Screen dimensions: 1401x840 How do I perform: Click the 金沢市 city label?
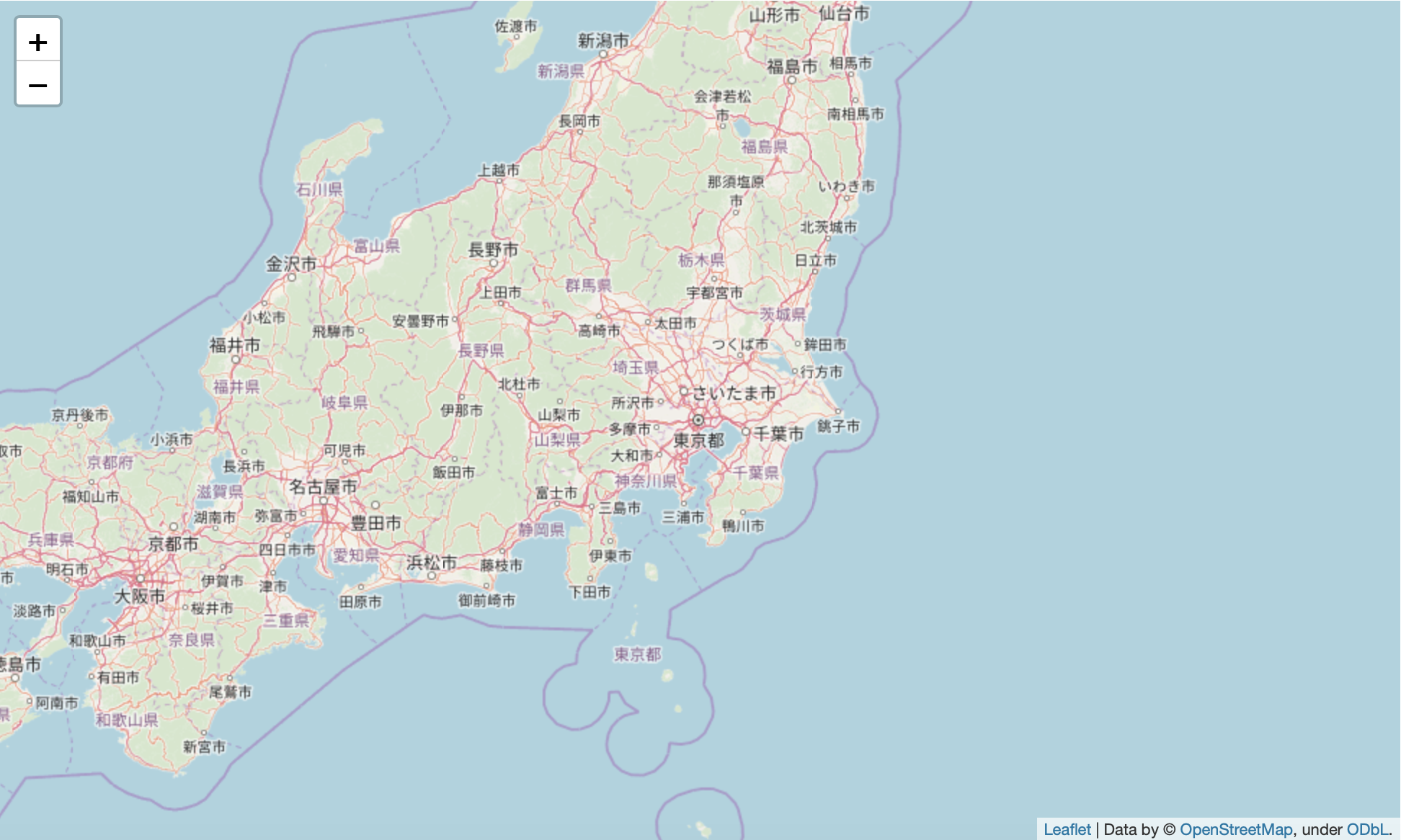(291, 264)
